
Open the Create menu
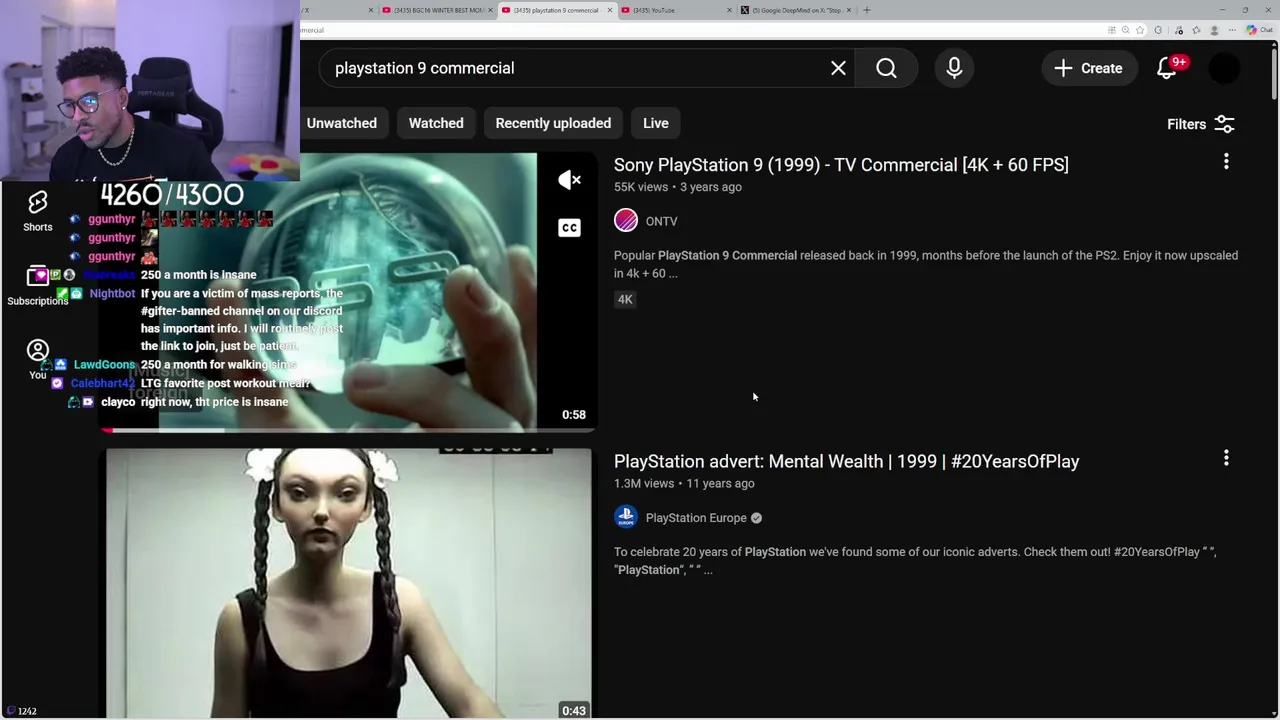tap(1088, 68)
